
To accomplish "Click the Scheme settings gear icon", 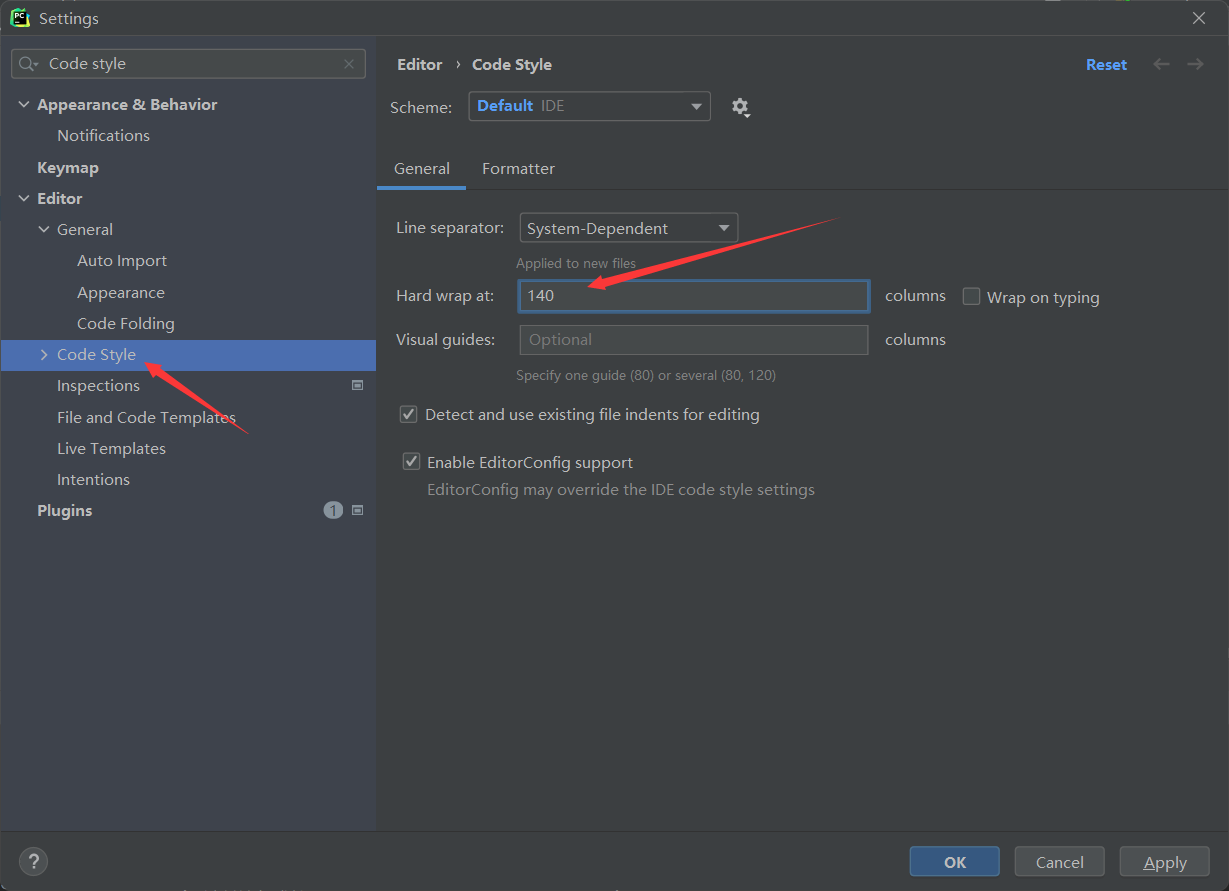I will coord(741,106).
